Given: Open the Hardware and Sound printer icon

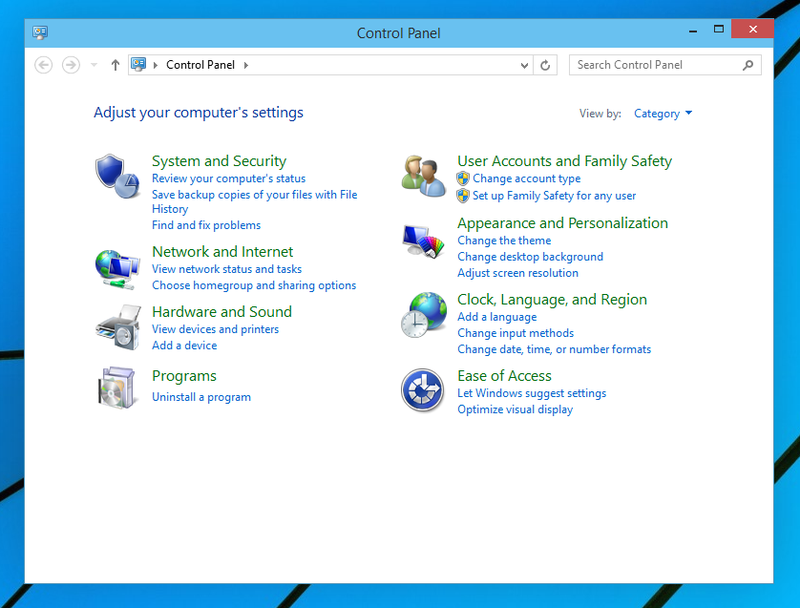Looking at the screenshot, I should click(x=118, y=327).
